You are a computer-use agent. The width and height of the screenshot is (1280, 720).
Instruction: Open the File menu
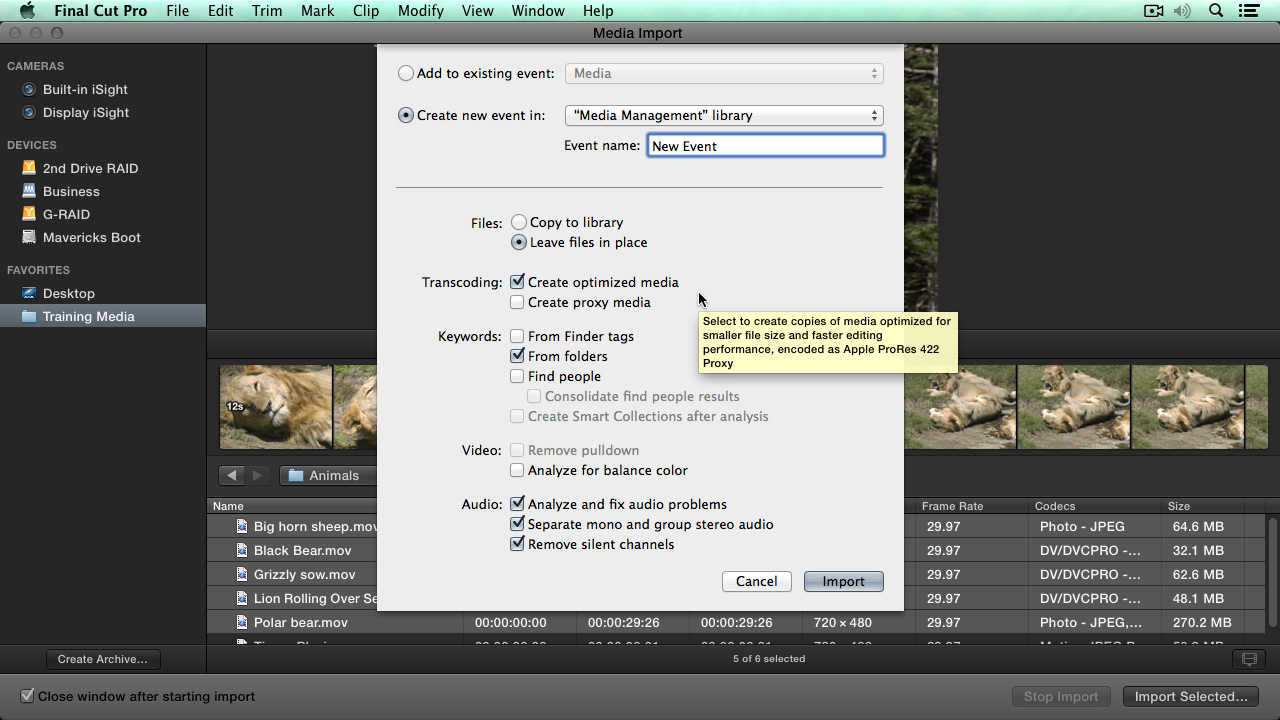[177, 11]
